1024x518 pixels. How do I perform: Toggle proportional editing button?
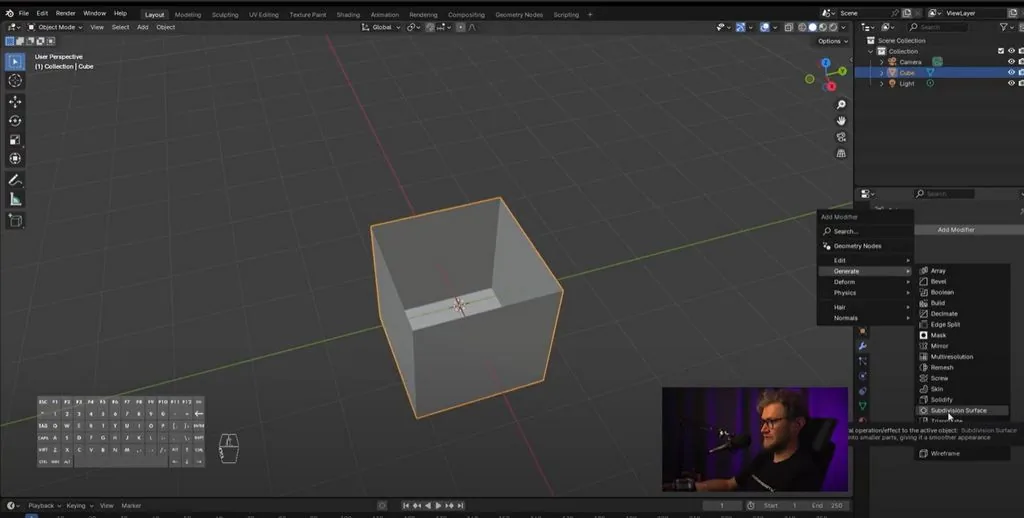tap(460, 27)
